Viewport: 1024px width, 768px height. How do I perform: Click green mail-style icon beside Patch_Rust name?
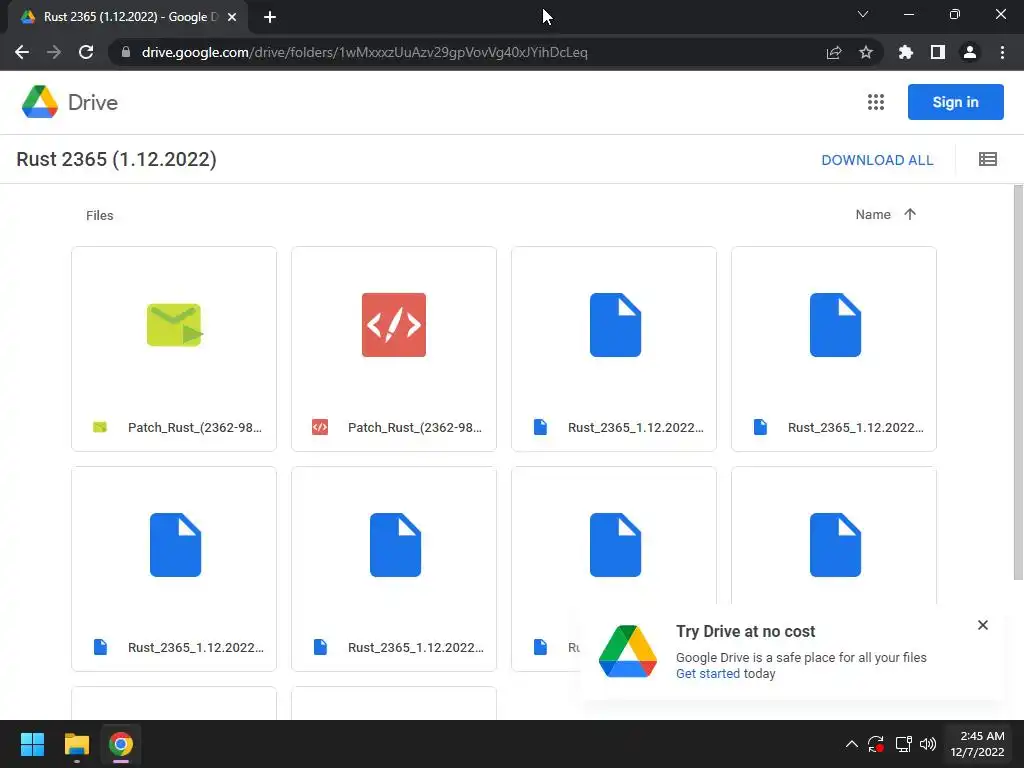[x=100, y=427]
